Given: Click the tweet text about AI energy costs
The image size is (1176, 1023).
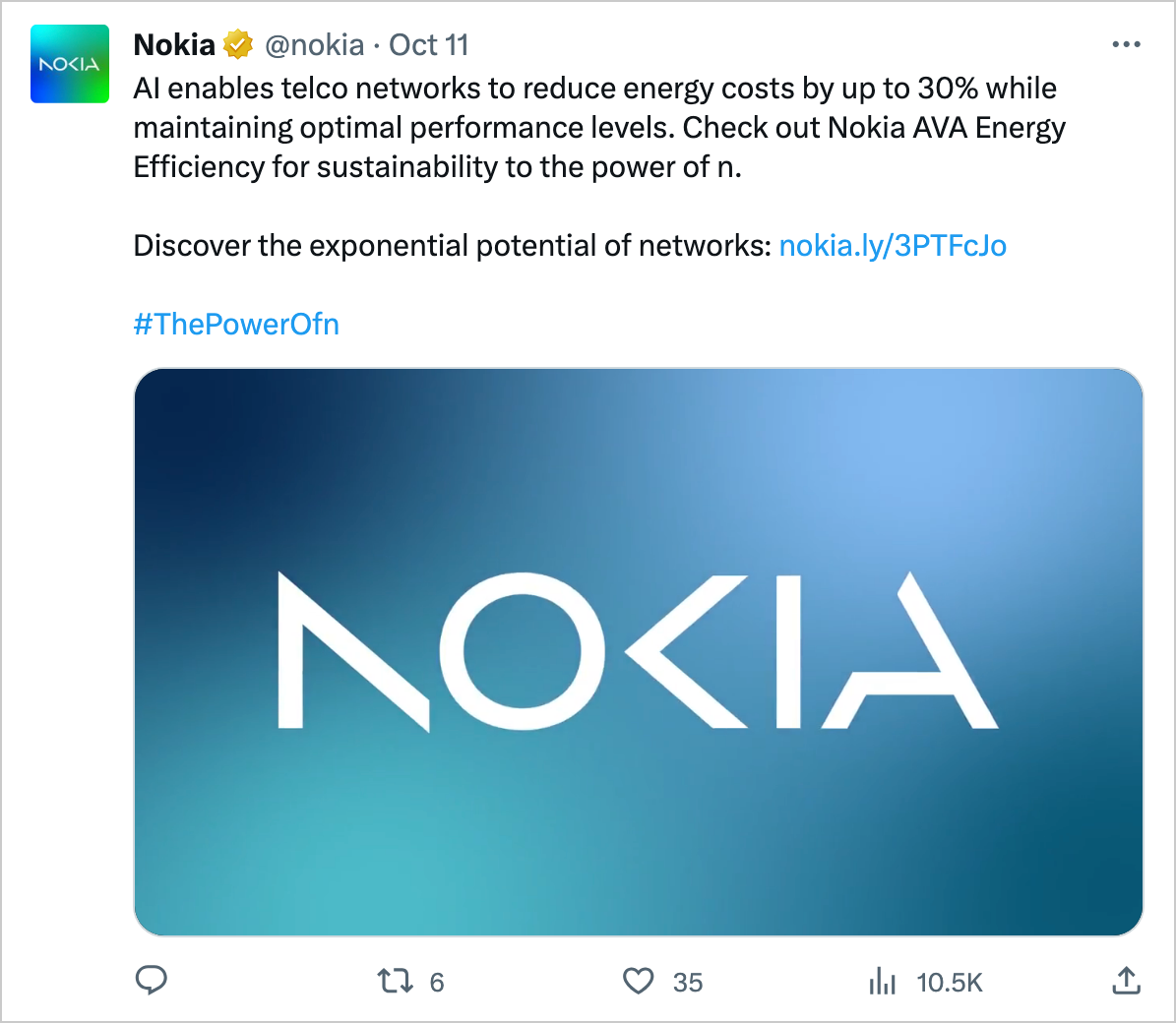Looking at the screenshot, I should 594,89.
